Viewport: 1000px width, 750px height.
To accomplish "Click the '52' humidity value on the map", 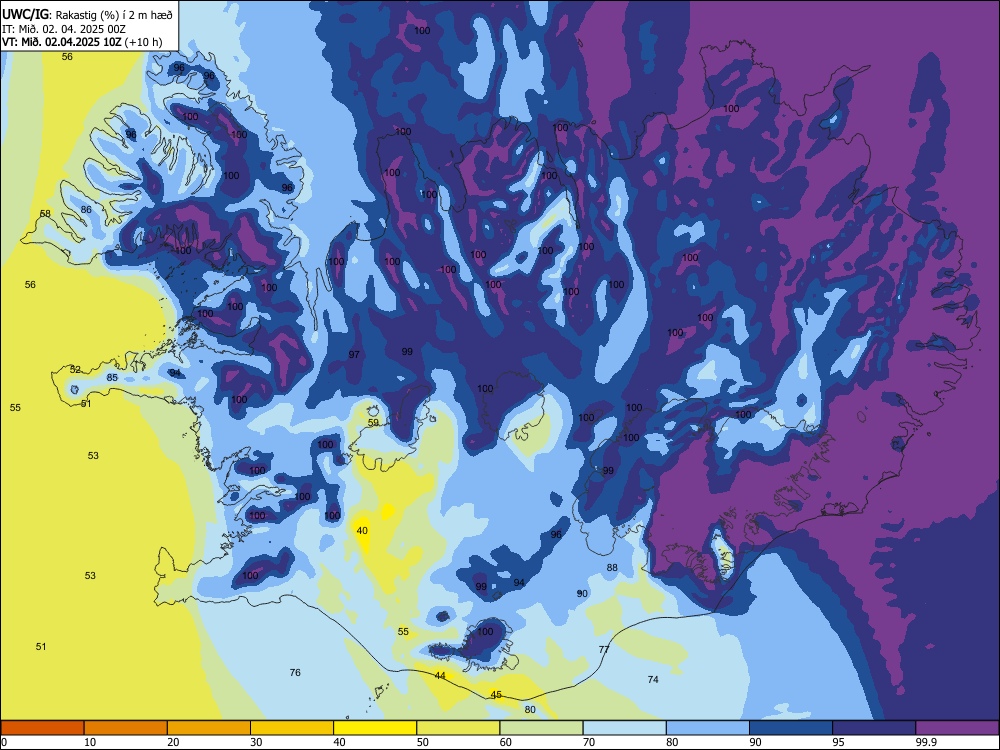I will (75, 369).
